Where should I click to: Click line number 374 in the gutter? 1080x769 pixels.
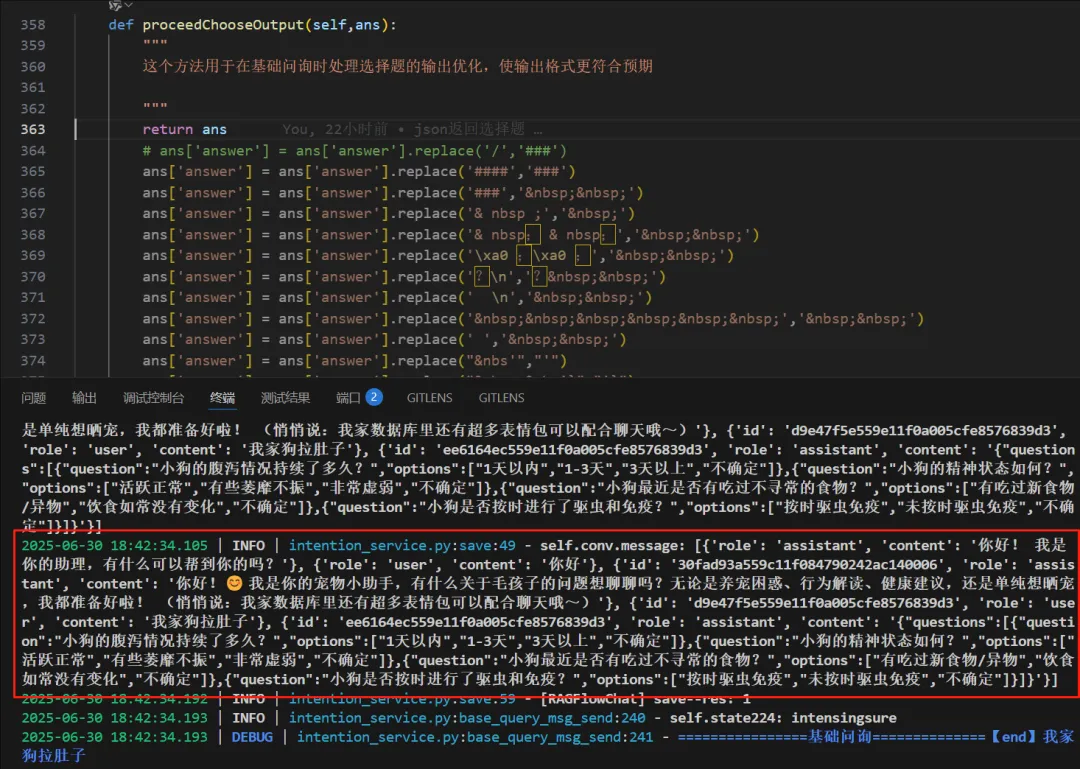click(x=32, y=360)
